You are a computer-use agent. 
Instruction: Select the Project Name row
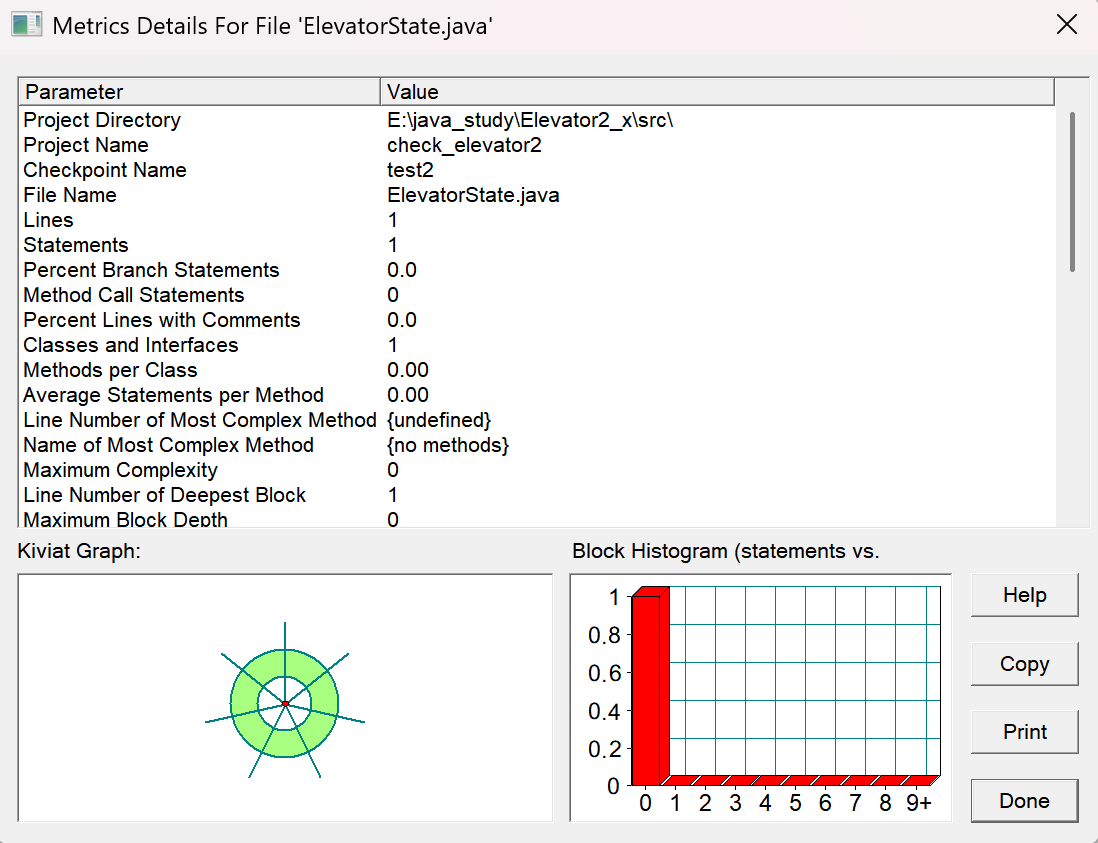click(x=538, y=146)
